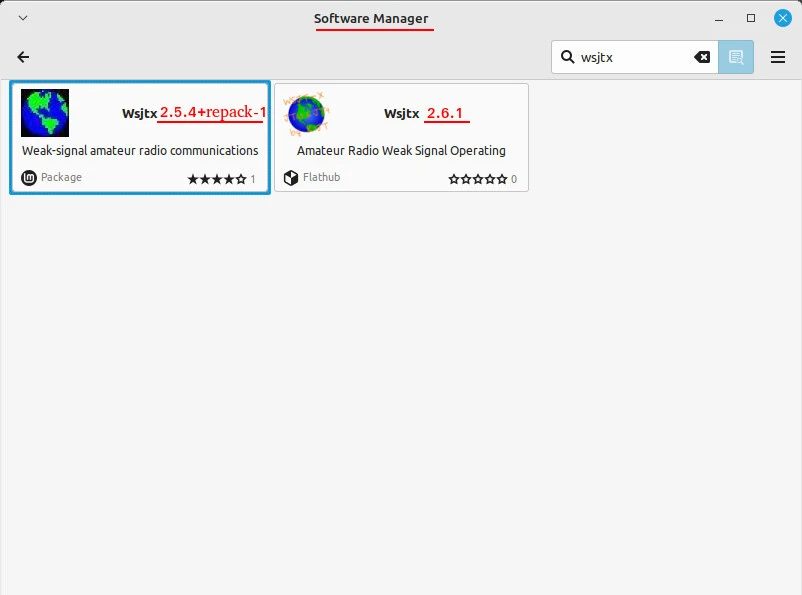Open the hamburger menu
Image resolution: width=802 pixels, height=595 pixels.
[x=778, y=58]
